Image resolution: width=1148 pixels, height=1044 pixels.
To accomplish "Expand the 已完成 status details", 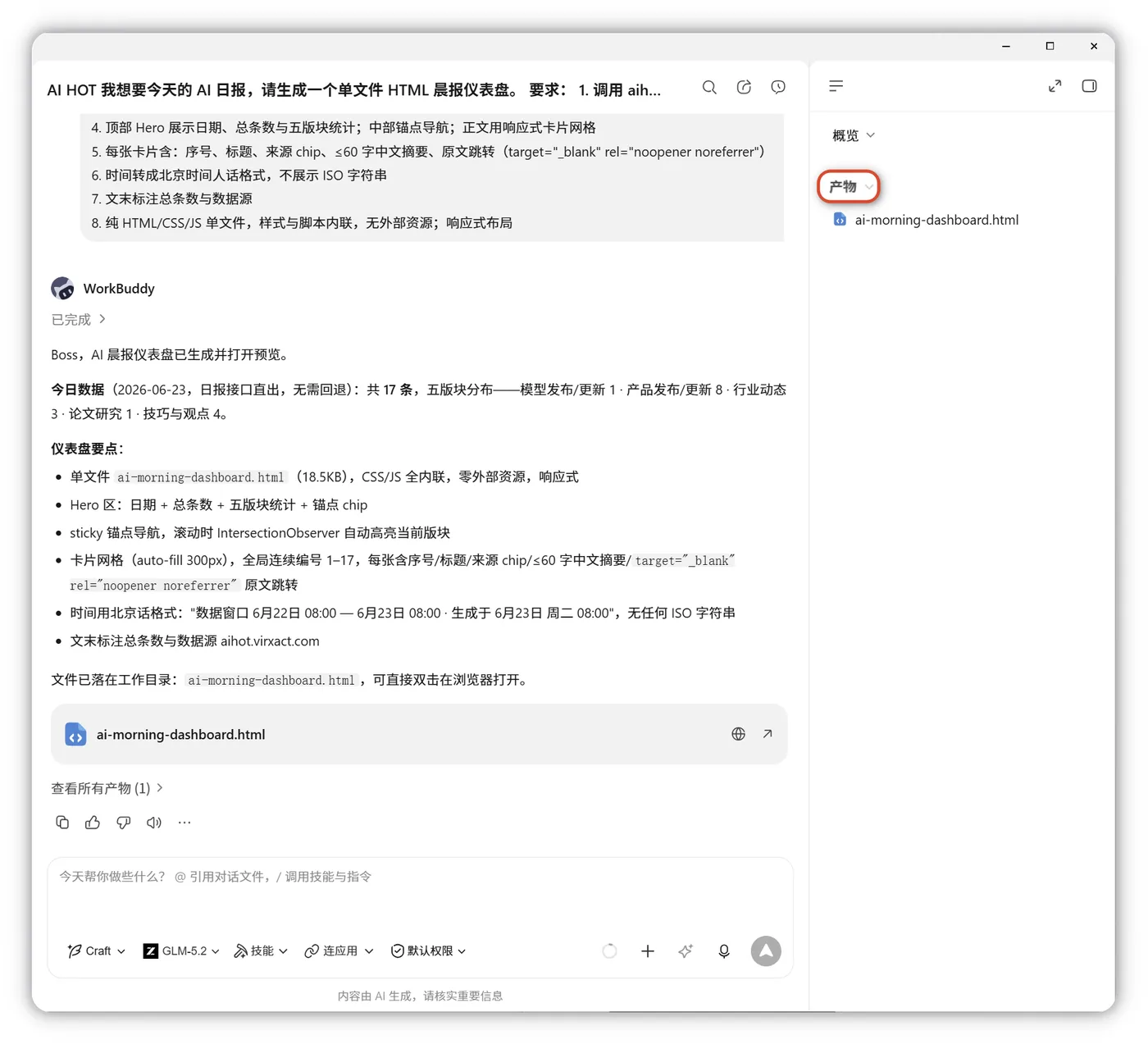I will (x=79, y=320).
